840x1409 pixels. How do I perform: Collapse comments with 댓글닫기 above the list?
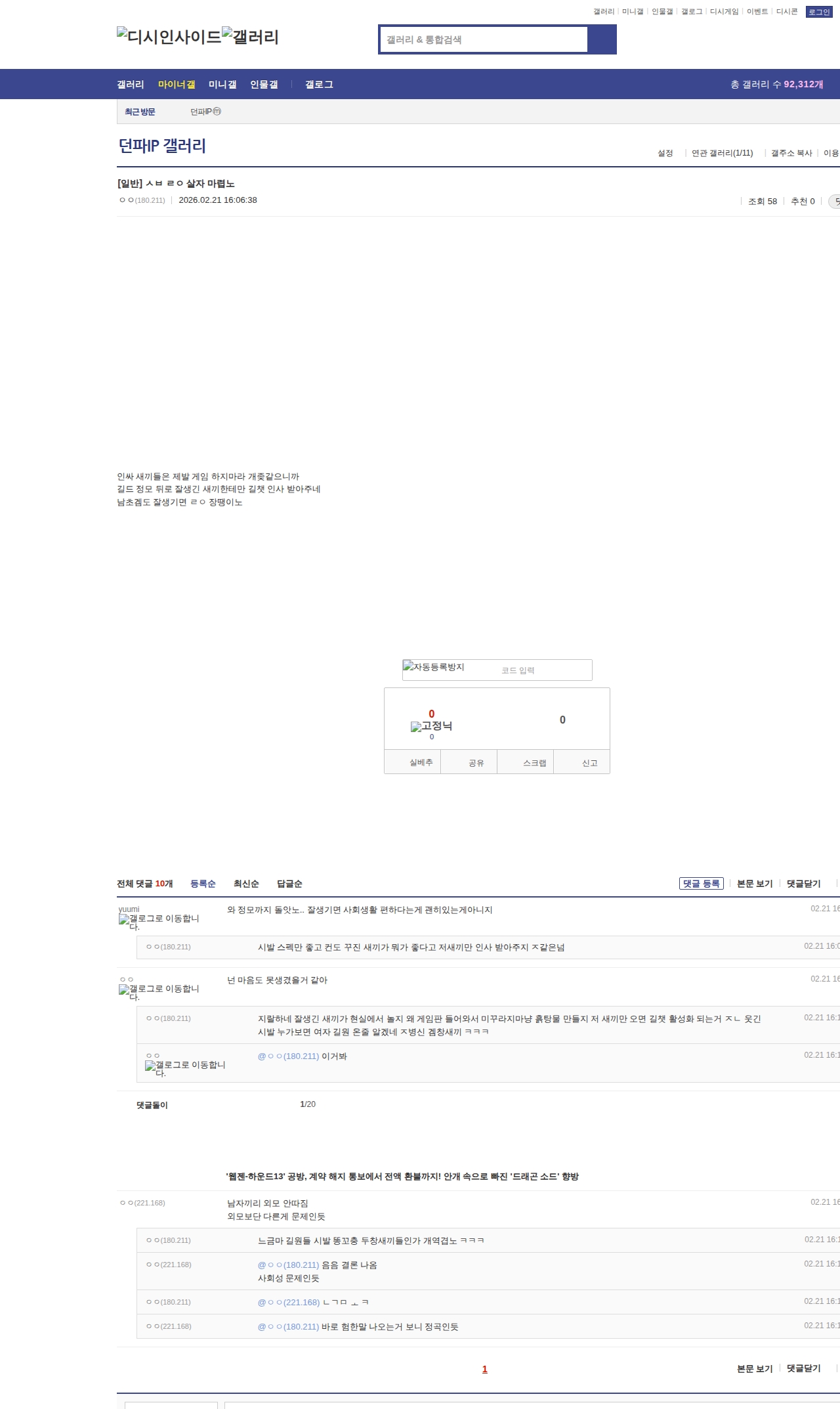[804, 884]
